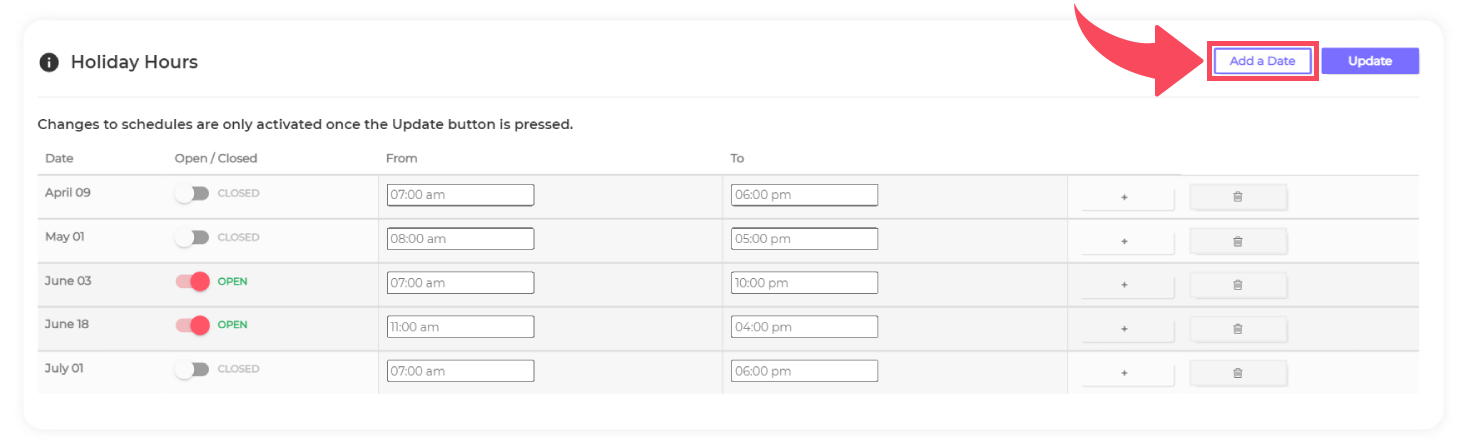Switch June 03 toggle to closed
The width and height of the screenshot is (1464, 447).
[191, 282]
